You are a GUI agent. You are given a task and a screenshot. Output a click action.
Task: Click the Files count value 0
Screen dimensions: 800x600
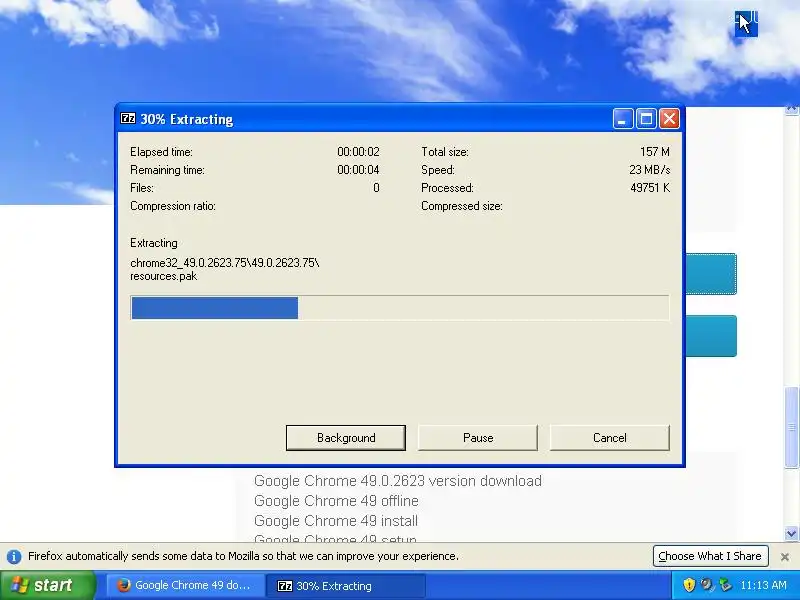pyautogui.click(x=377, y=188)
